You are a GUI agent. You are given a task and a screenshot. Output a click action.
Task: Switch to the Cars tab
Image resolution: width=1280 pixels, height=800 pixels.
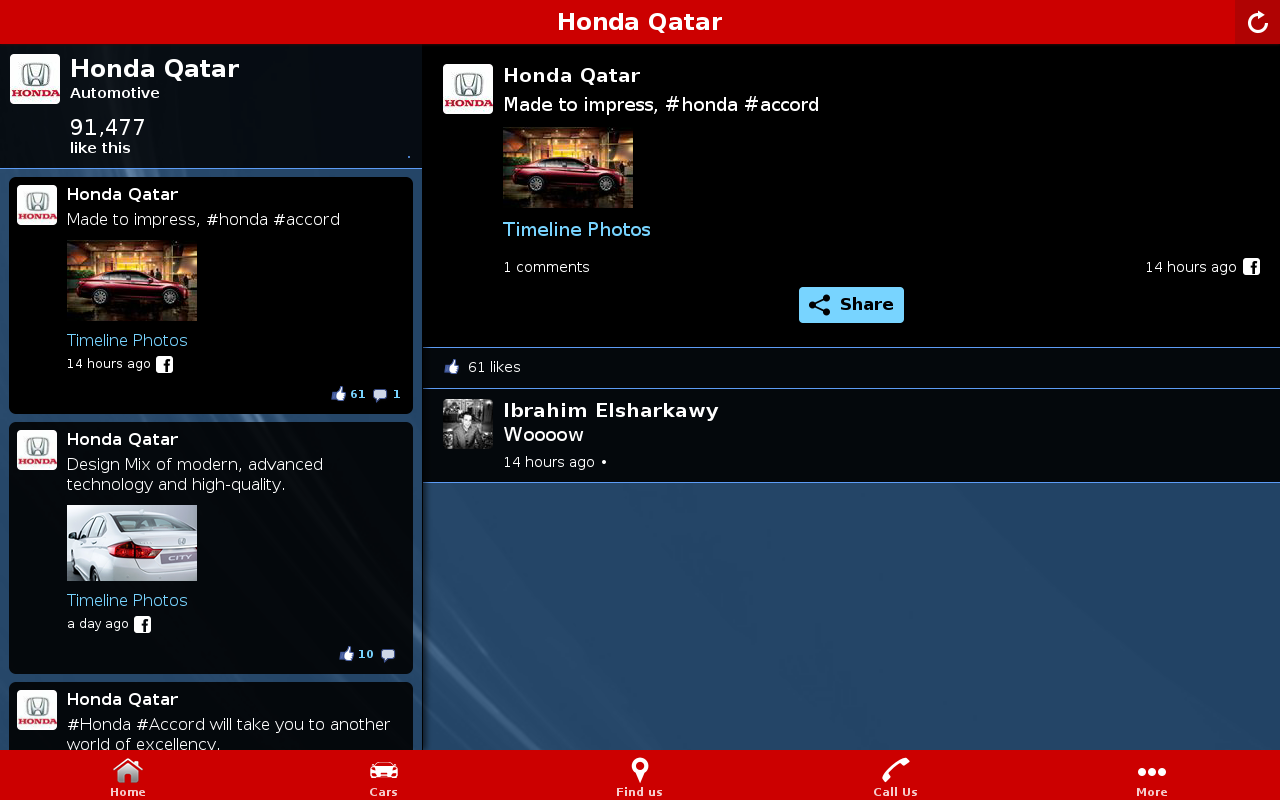[x=384, y=777]
